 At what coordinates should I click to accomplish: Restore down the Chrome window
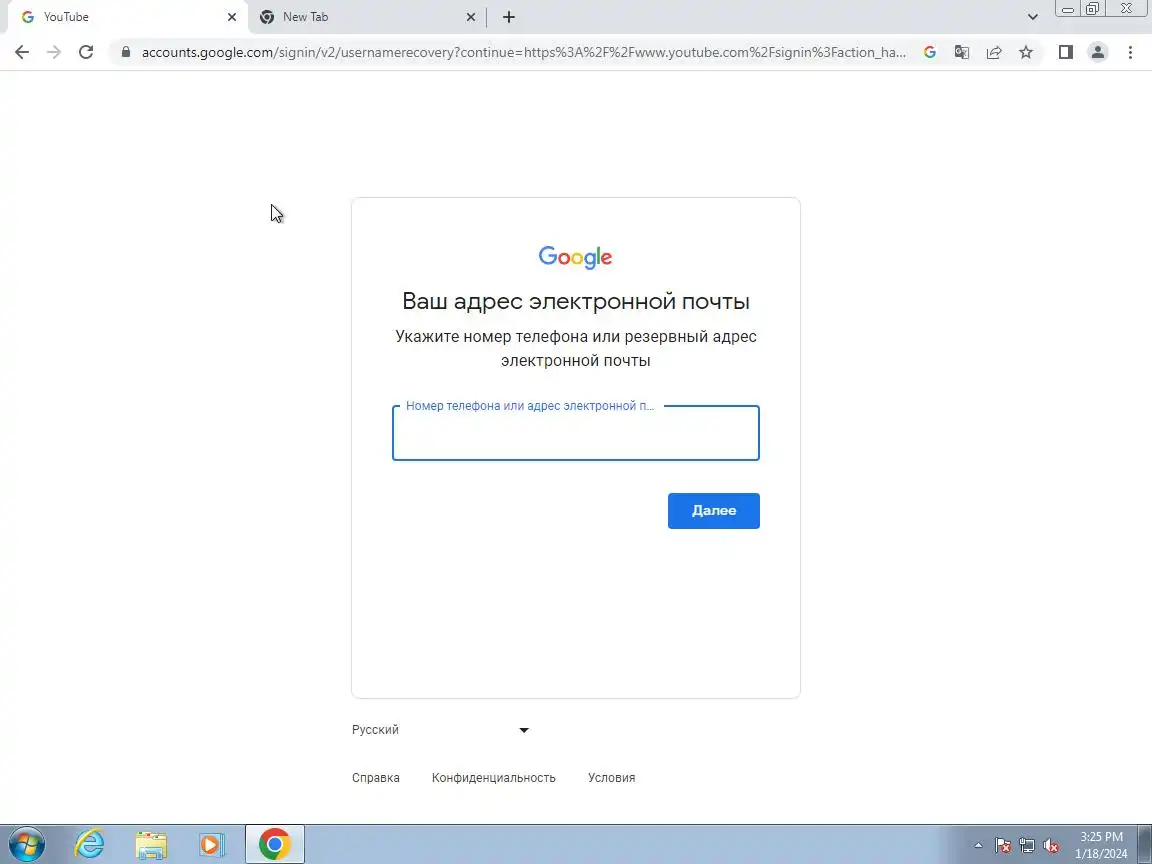pos(1092,9)
